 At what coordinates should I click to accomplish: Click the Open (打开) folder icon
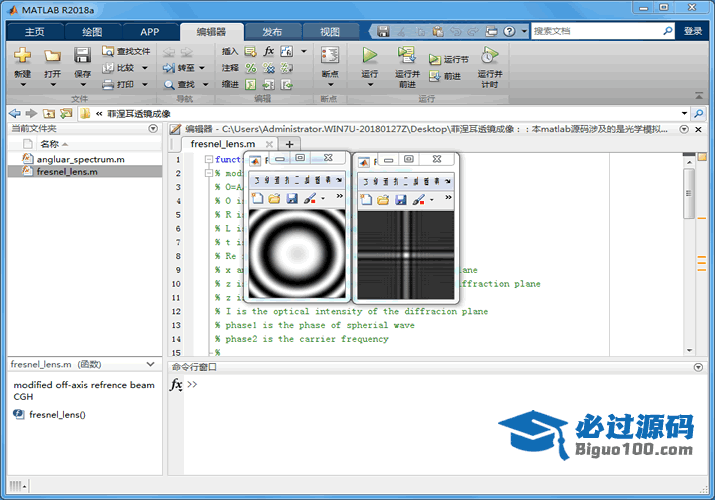(x=52, y=56)
